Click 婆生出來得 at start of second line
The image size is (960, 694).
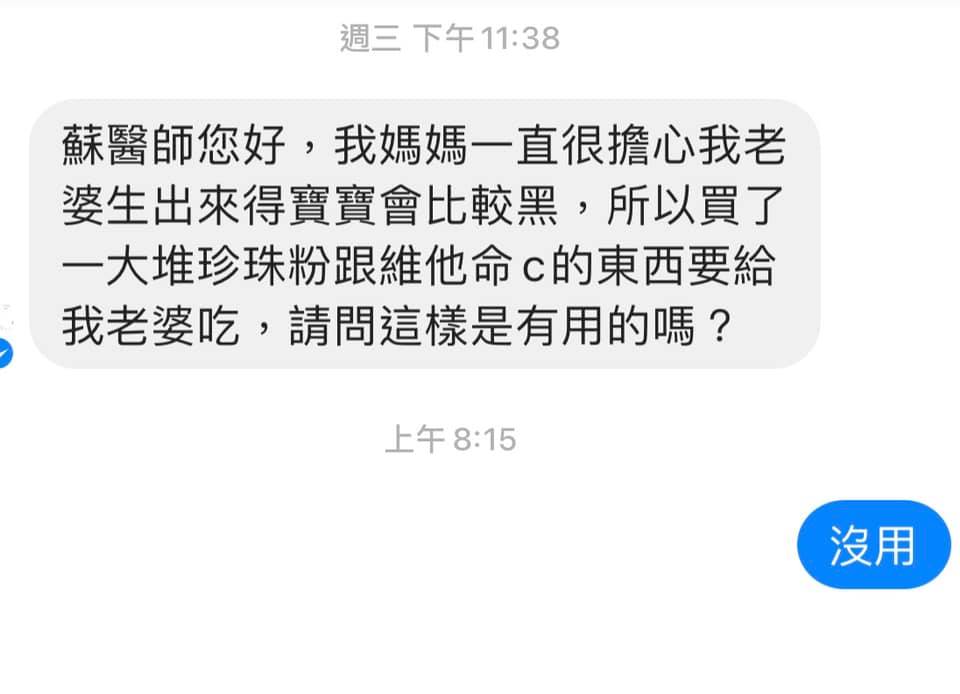coord(173,206)
